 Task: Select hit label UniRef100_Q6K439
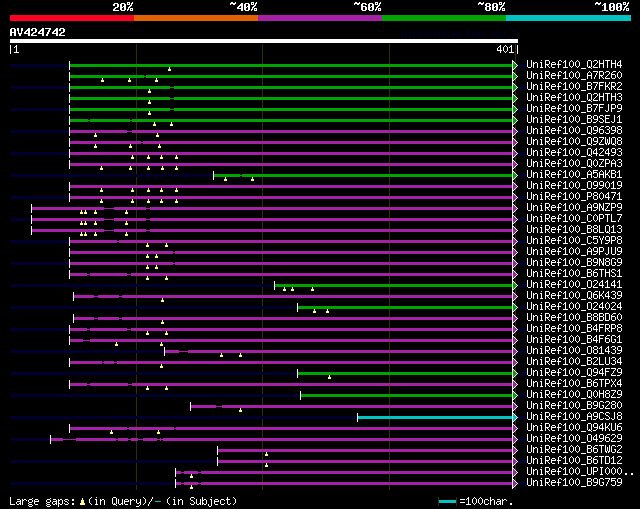point(574,296)
